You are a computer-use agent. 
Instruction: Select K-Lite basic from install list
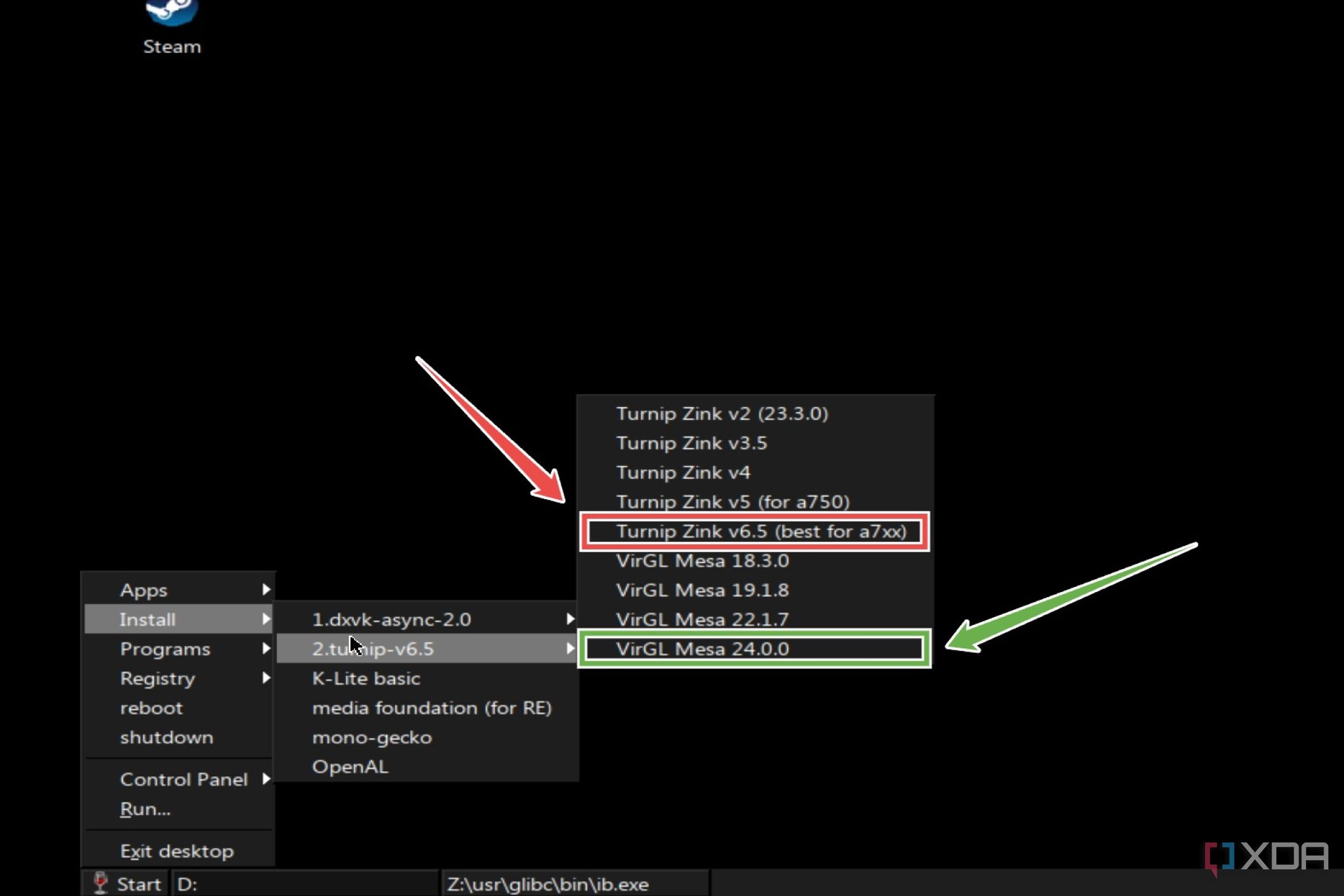pyautogui.click(x=365, y=678)
